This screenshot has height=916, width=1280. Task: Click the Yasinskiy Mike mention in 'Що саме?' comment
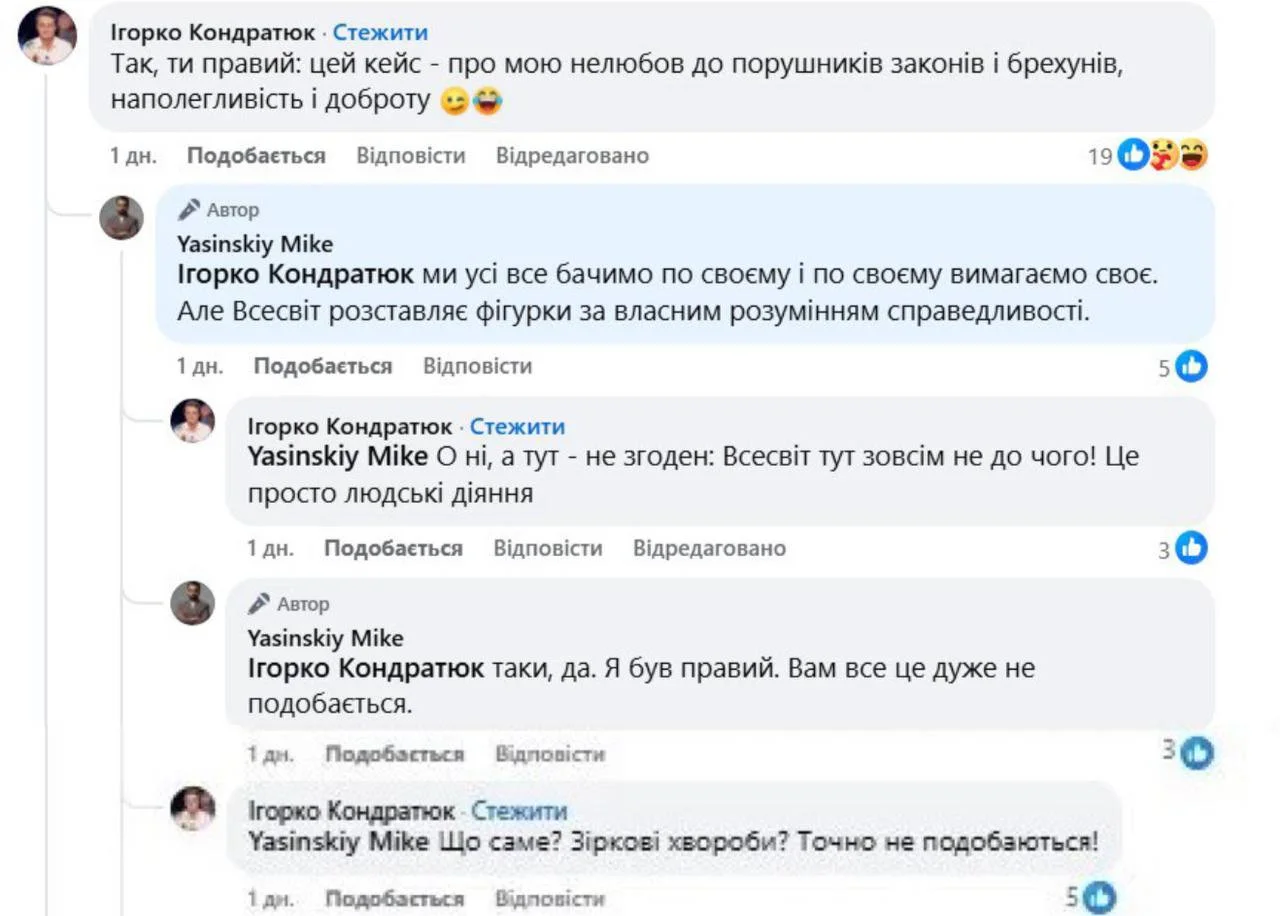click(x=339, y=842)
